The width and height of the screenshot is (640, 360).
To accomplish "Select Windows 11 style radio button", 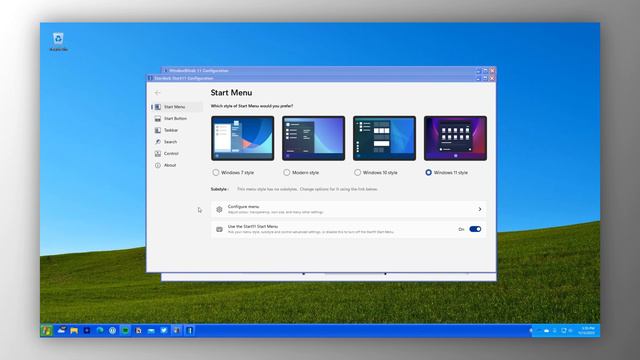I will (x=428, y=173).
